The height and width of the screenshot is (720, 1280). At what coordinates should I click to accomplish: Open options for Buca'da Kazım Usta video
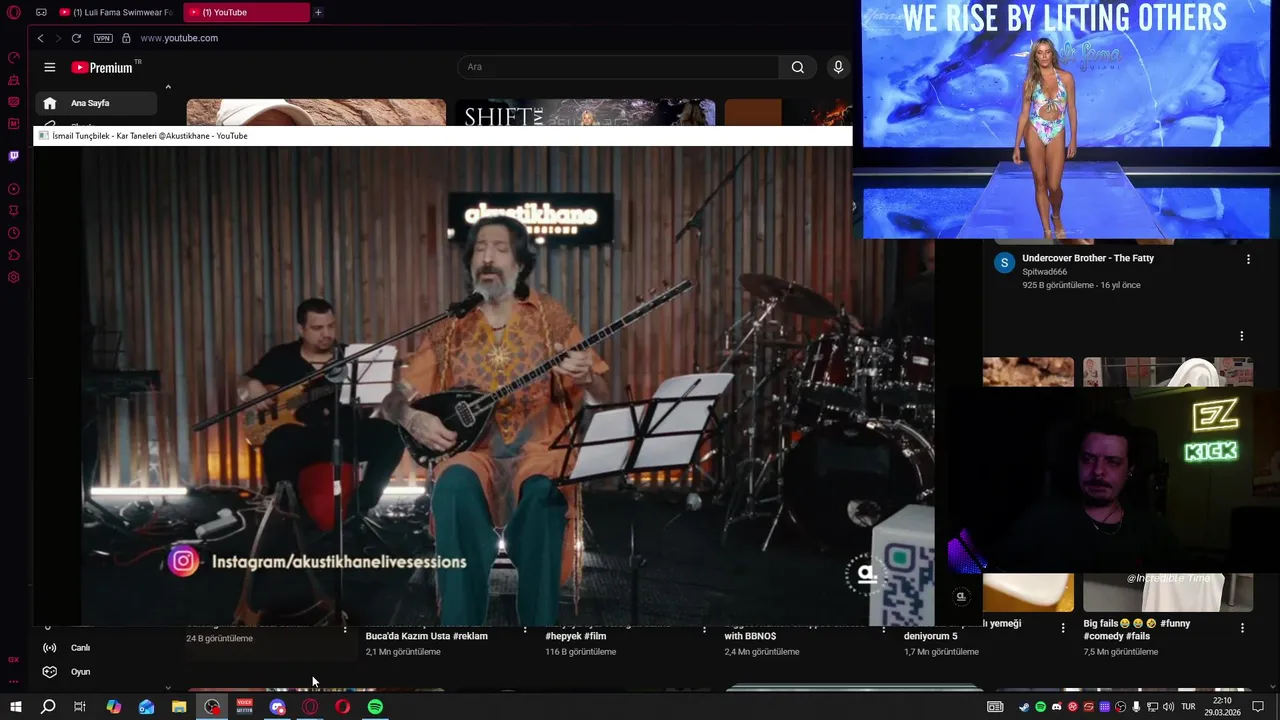point(525,630)
